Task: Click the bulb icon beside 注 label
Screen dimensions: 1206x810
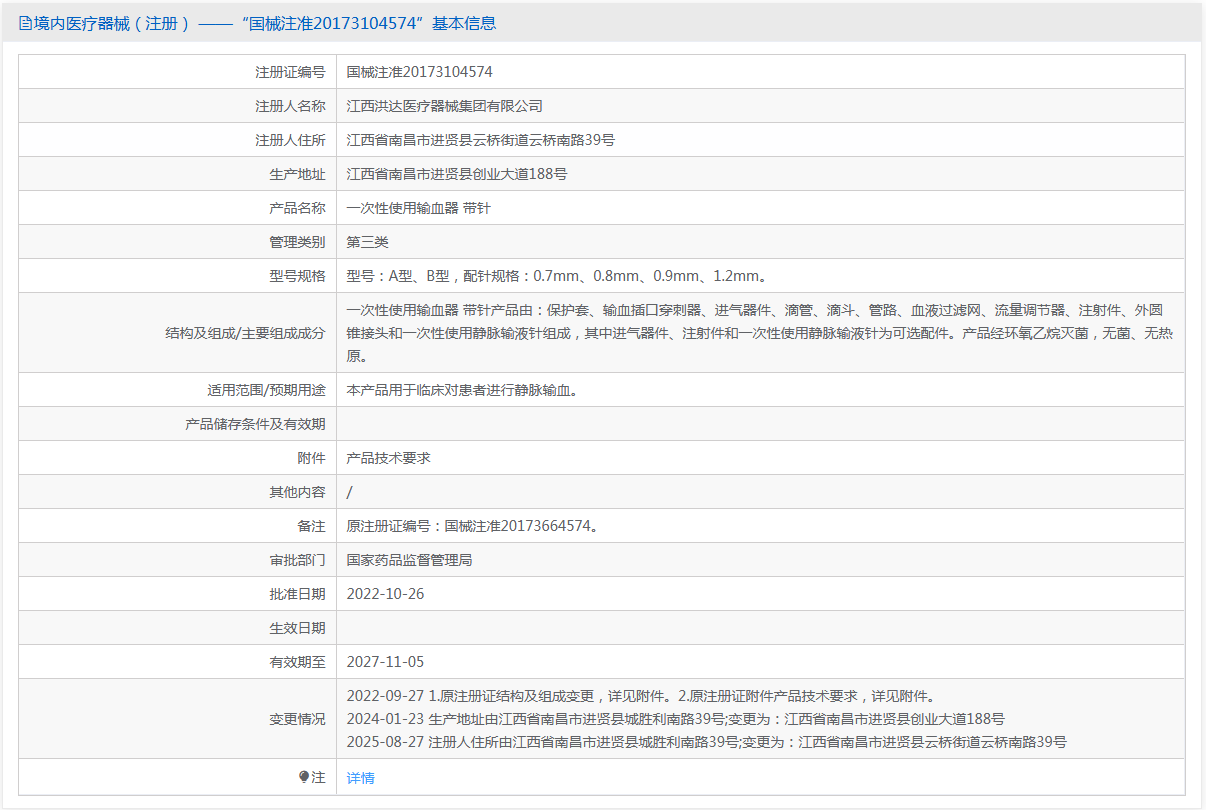Action: click(x=304, y=777)
